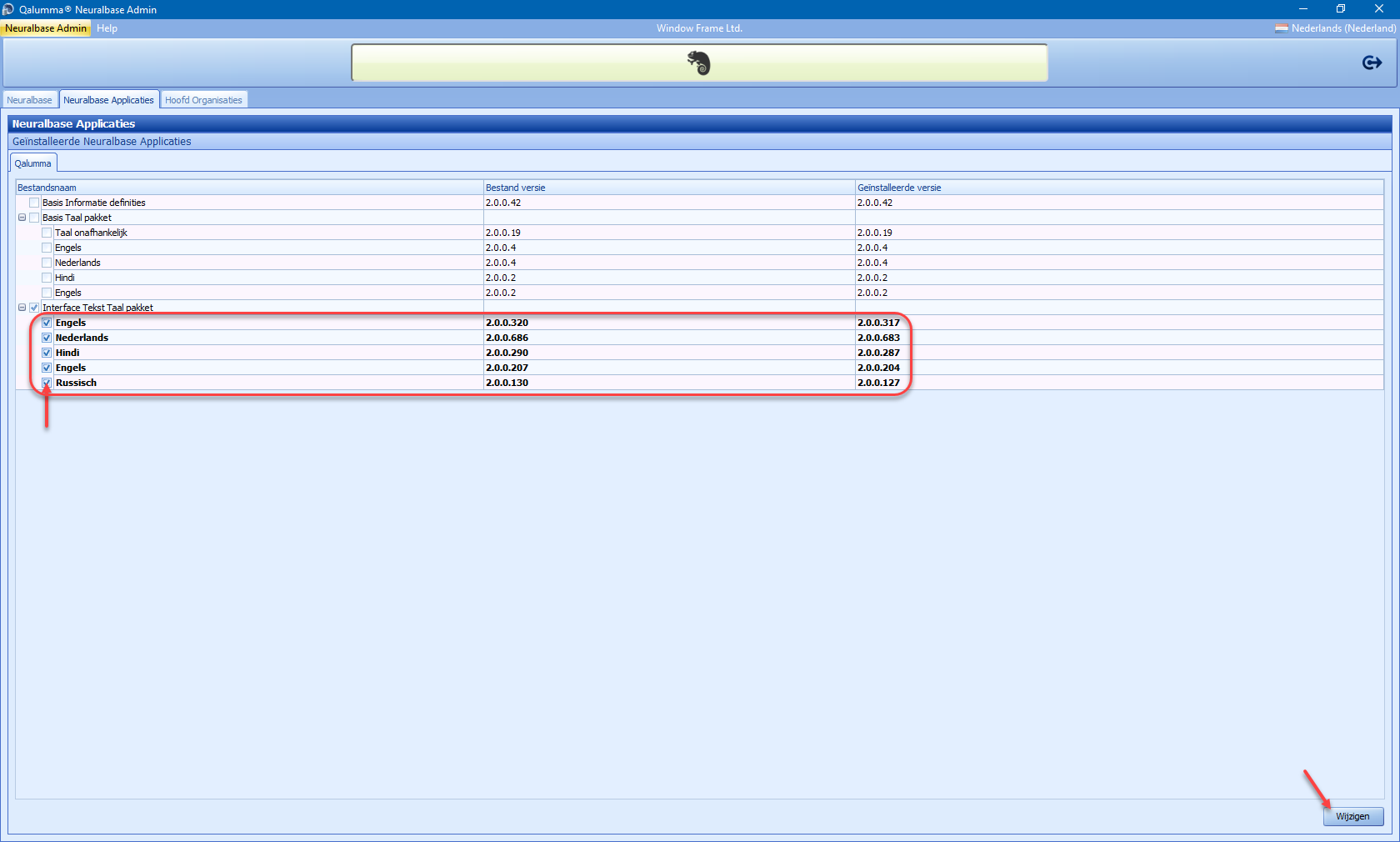Click the Nederlands (Nederland) language selector
This screenshot has height=842, width=1400.
[1335, 28]
